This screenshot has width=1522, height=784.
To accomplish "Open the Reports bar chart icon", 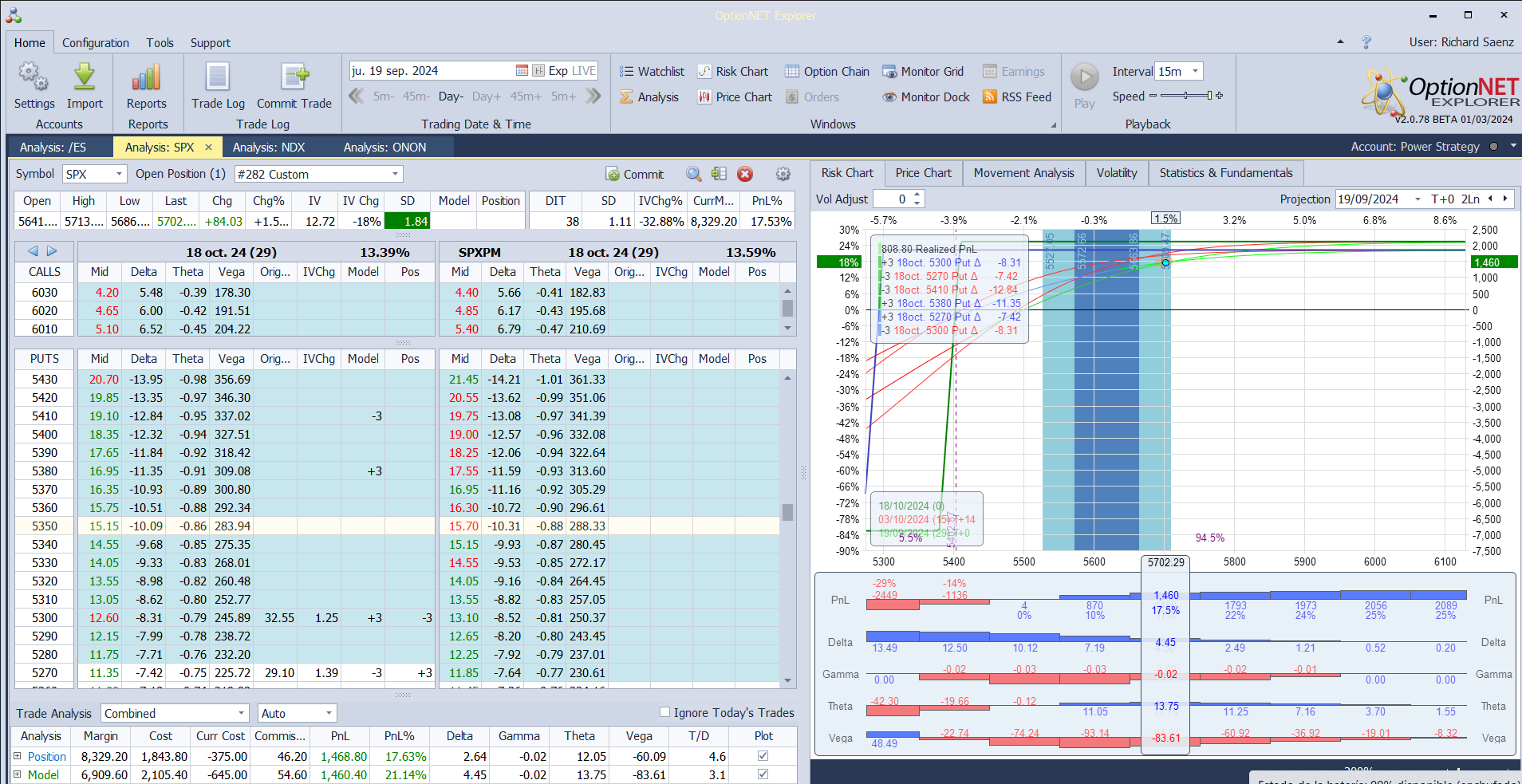I will [x=147, y=77].
